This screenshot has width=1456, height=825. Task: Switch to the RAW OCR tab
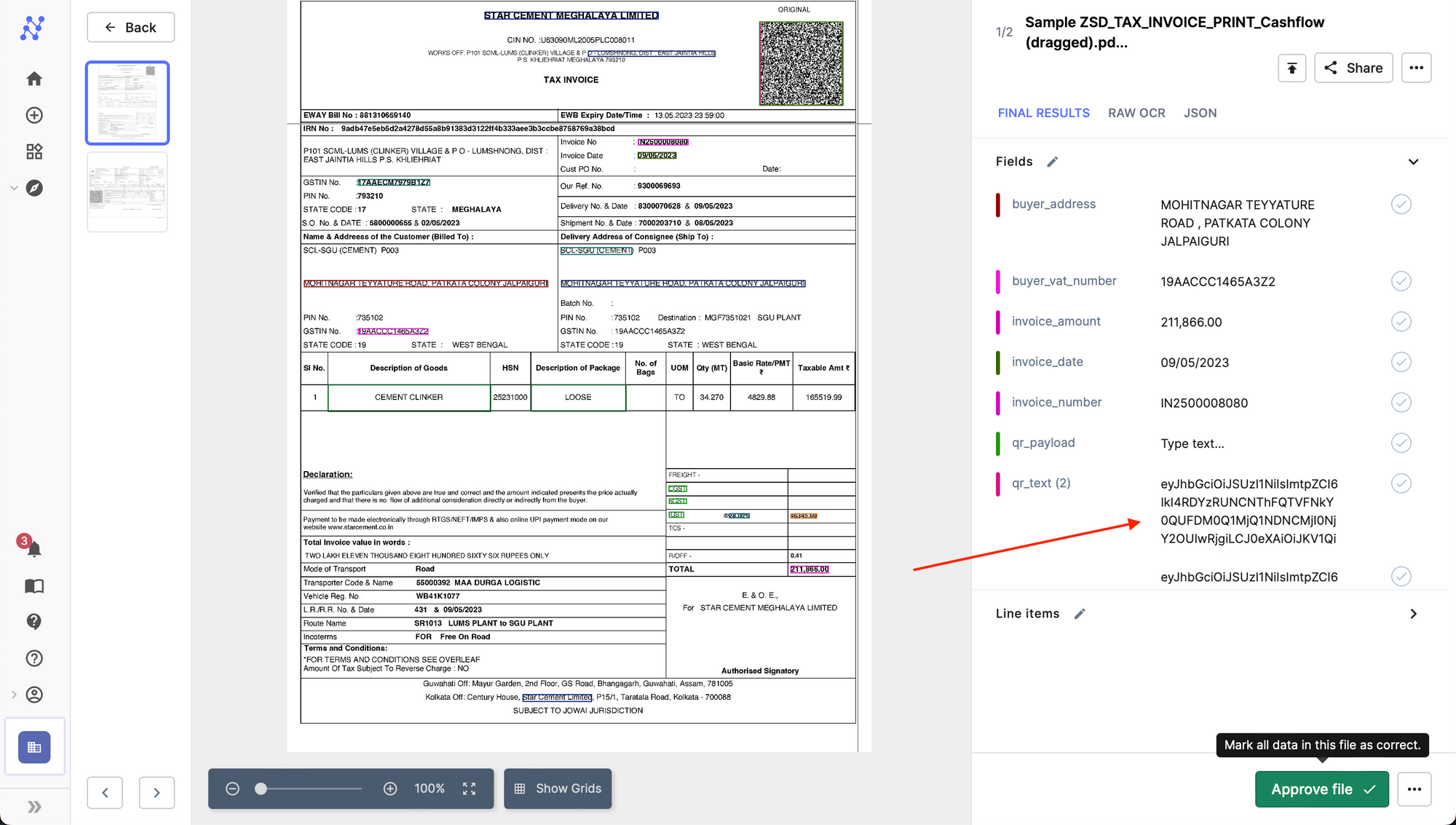pos(1136,113)
